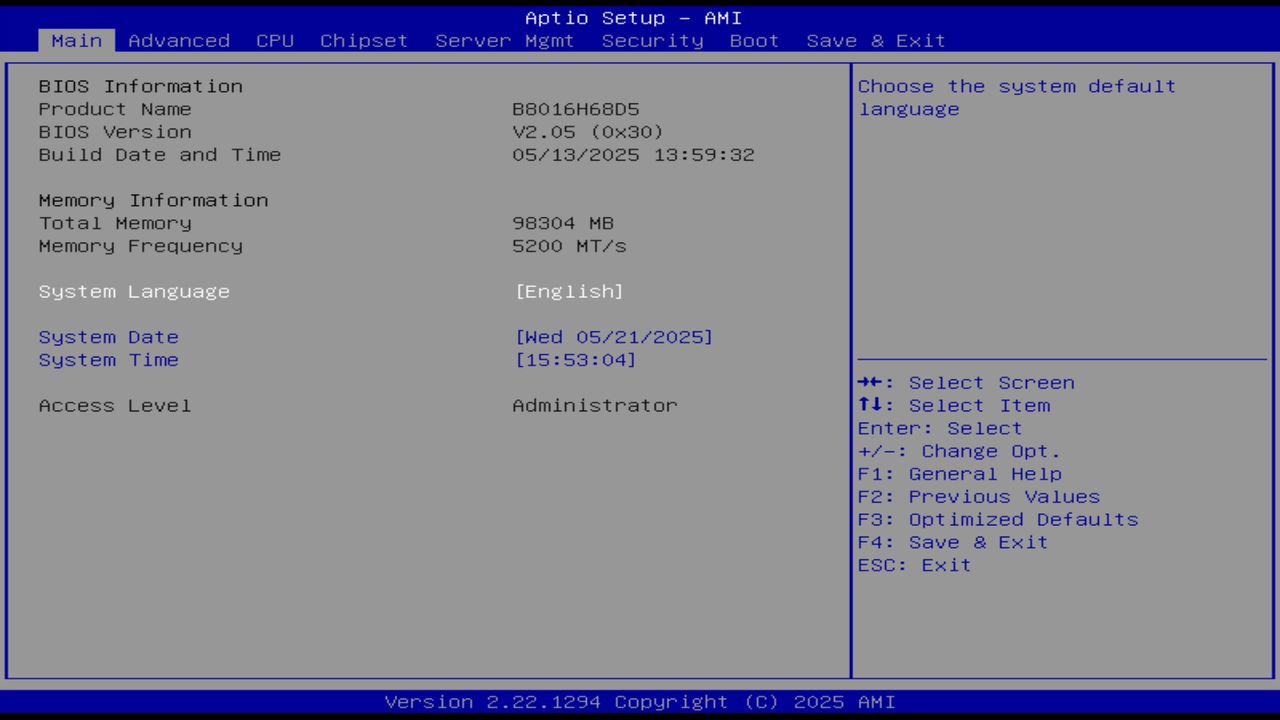Open the CPU setup tab
The image size is (1280, 720).
click(275, 40)
